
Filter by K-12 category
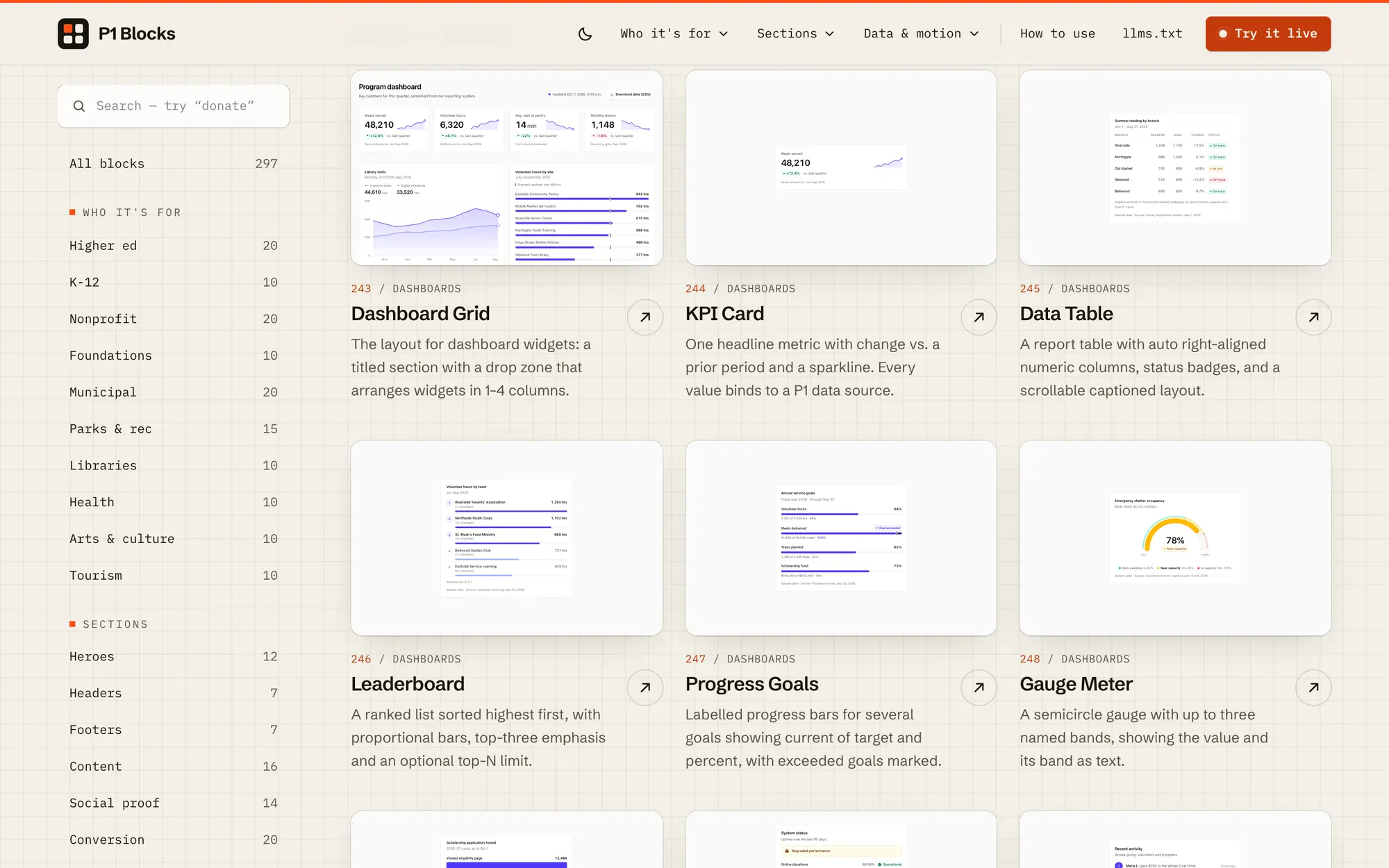(174, 283)
